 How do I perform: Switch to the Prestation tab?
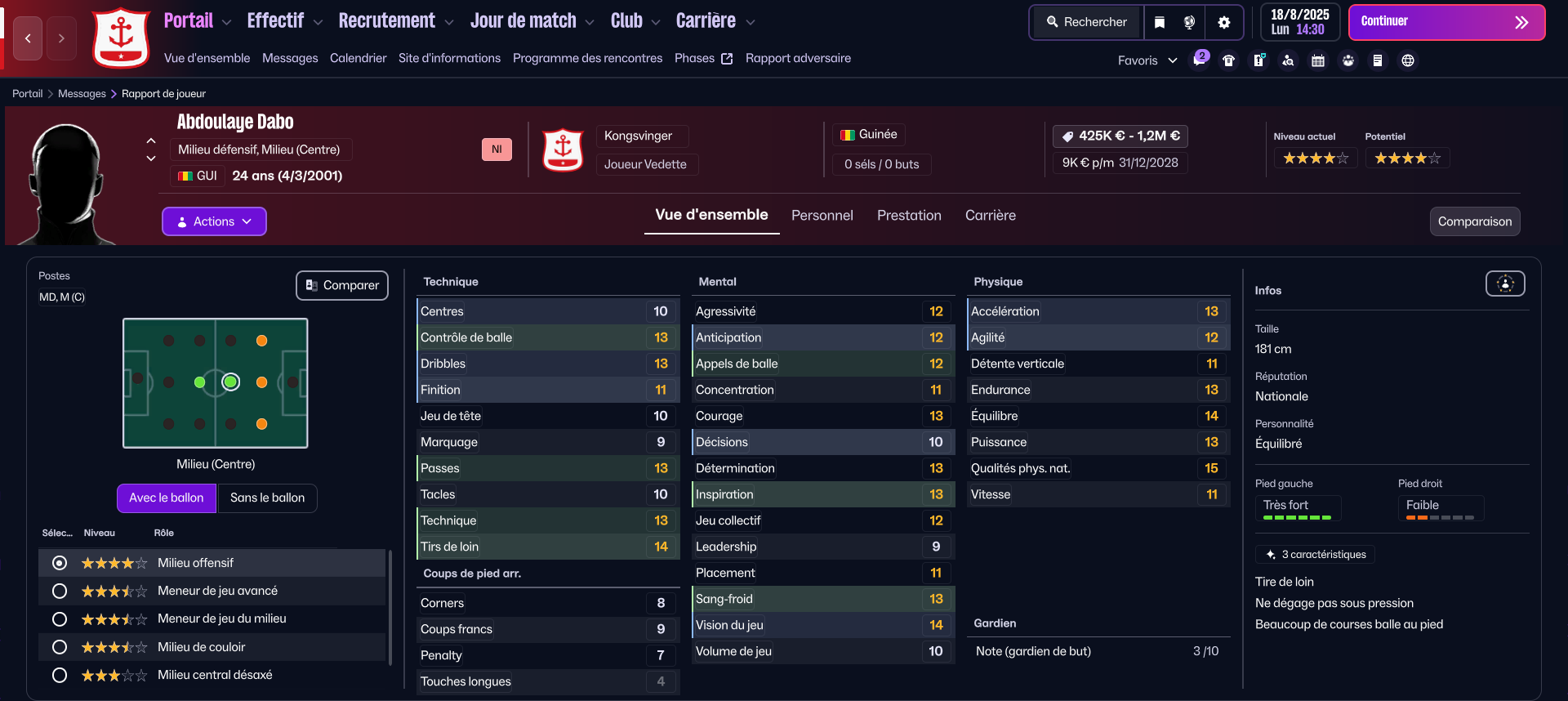tap(909, 216)
